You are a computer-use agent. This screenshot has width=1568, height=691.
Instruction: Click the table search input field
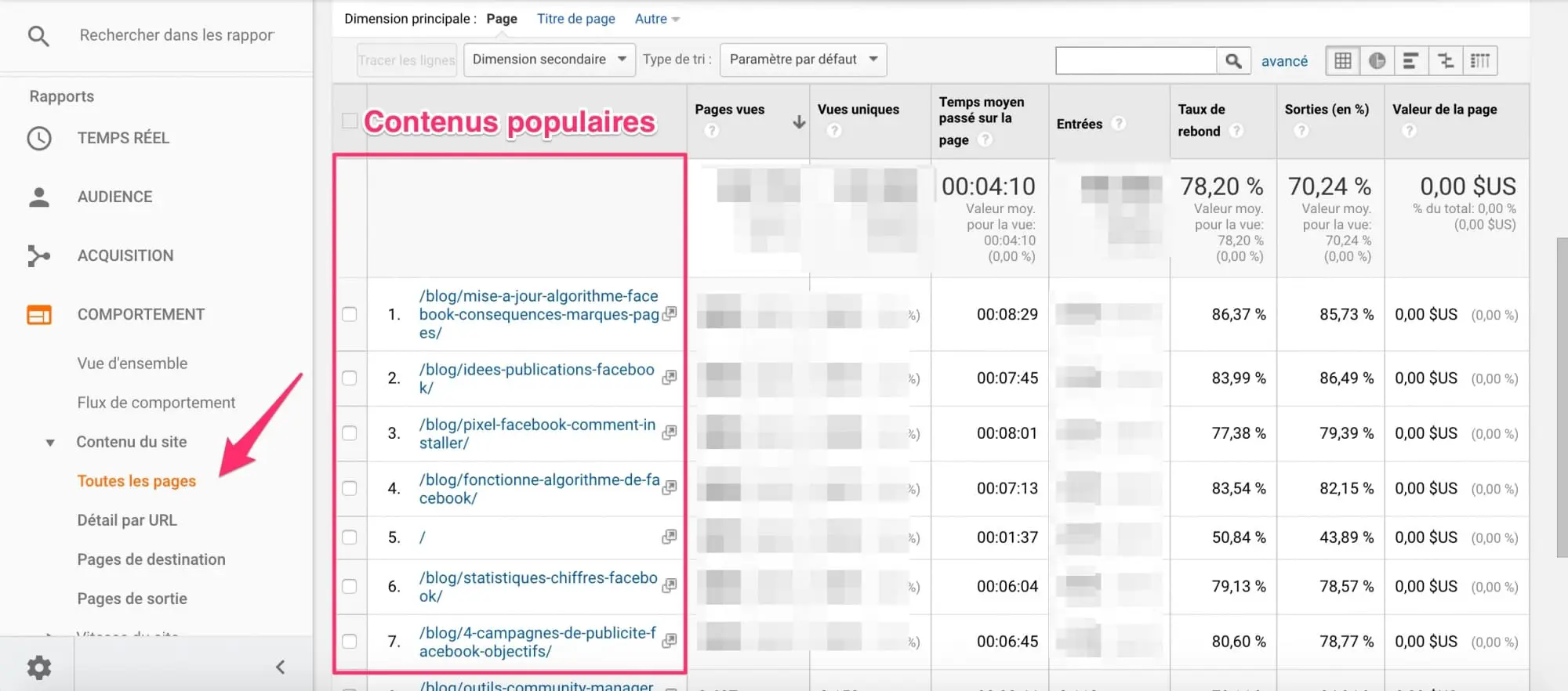coord(1135,60)
